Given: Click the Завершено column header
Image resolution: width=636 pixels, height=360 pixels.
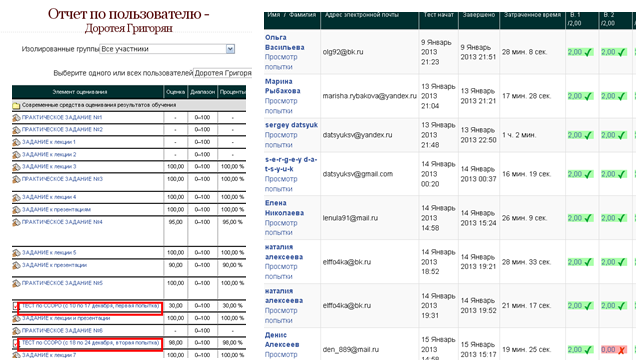Looking at the screenshot, I should click(479, 15).
